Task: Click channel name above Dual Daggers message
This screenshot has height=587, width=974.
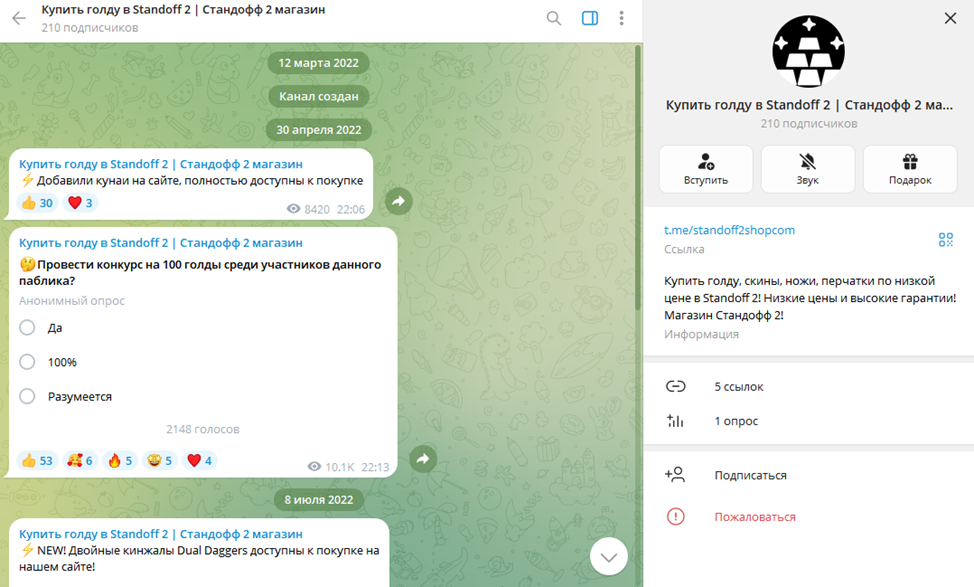Action: (x=161, y=534)
